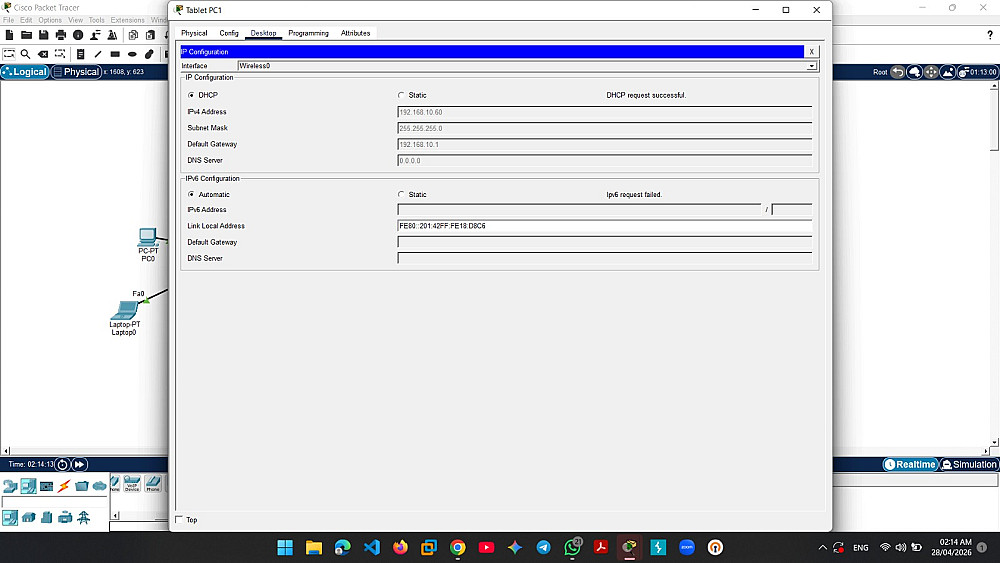
Task: Open the Options menu in Packet Tracer
Action: pyautogui.click(x=50, y=20)
